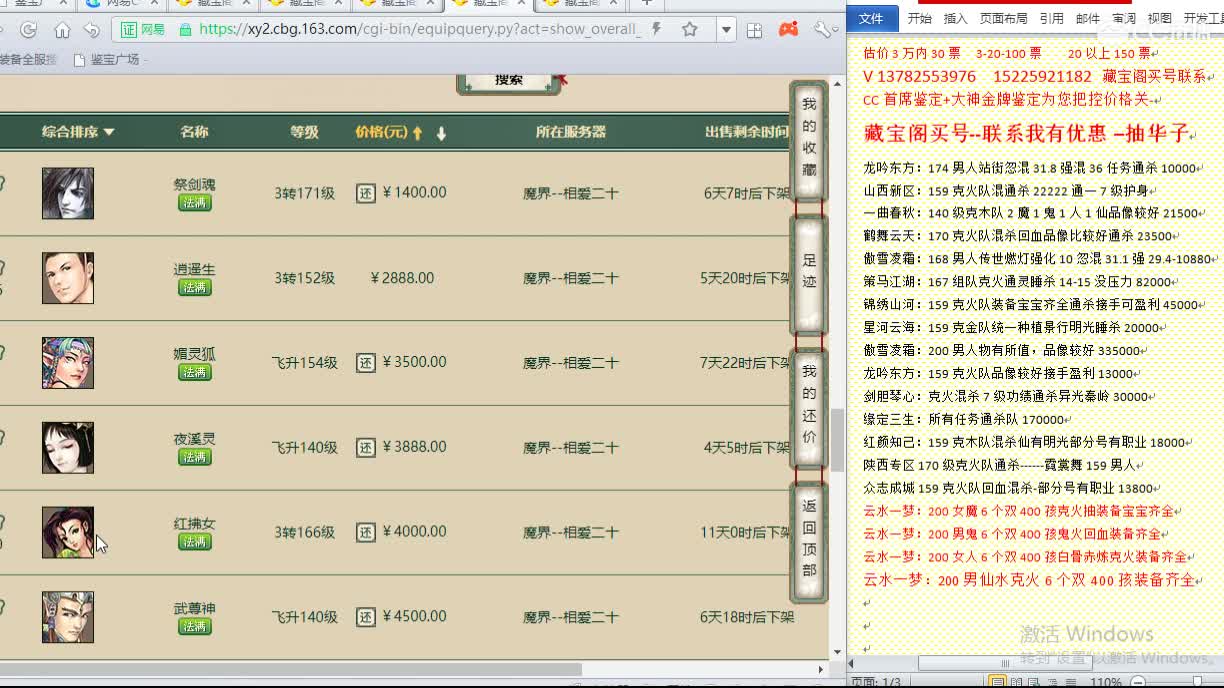Viewport: 1224px width, 688px height.
Task: Select the ¥2888.00 price
Action: [x=402, y=278]
